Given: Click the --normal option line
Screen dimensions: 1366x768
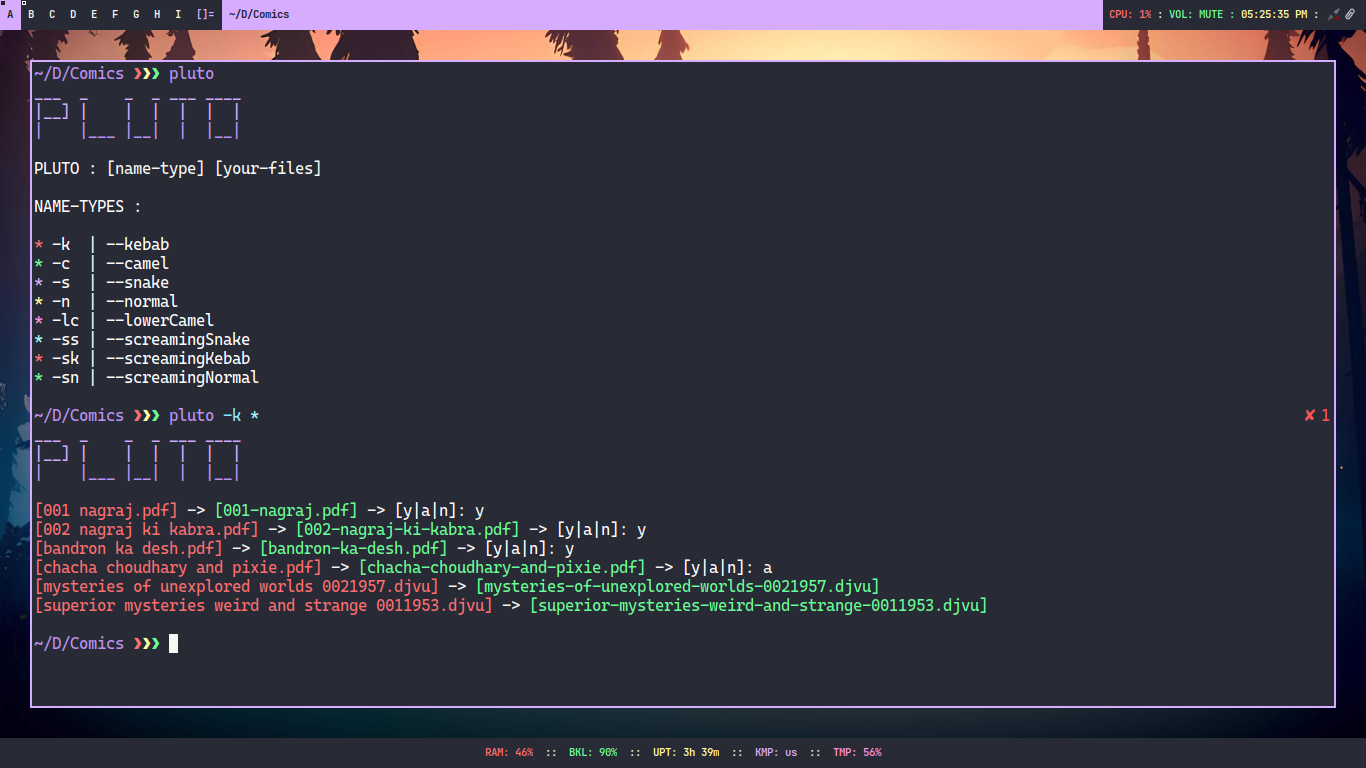Looking at the screenshot, I should [x=106, y=301].
